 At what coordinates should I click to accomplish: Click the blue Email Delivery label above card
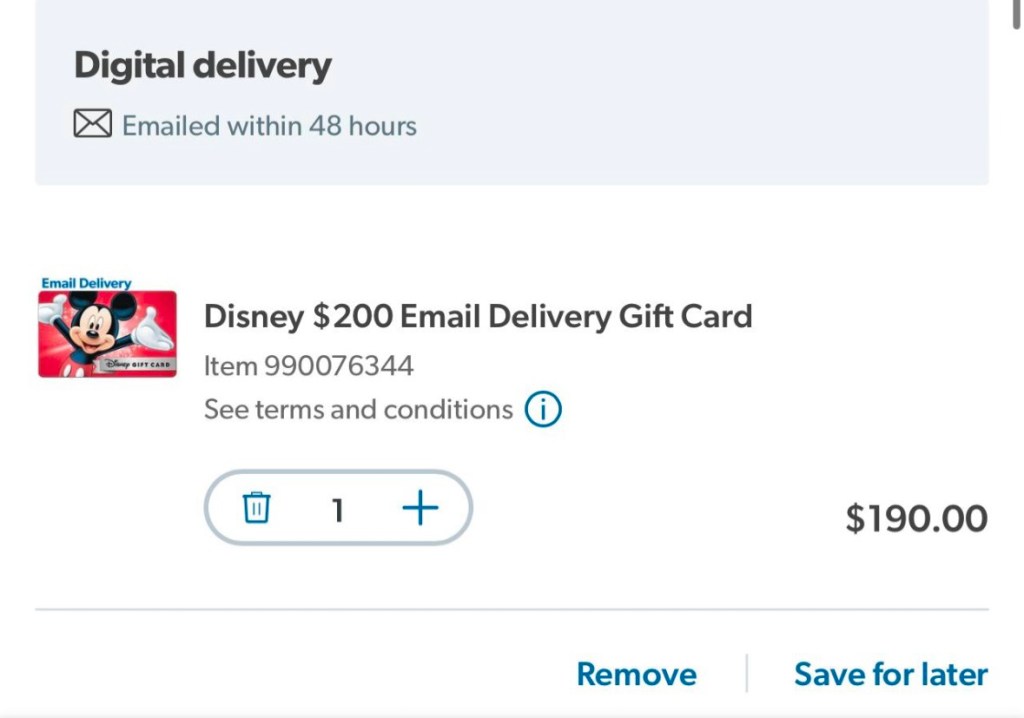point(86,284)
